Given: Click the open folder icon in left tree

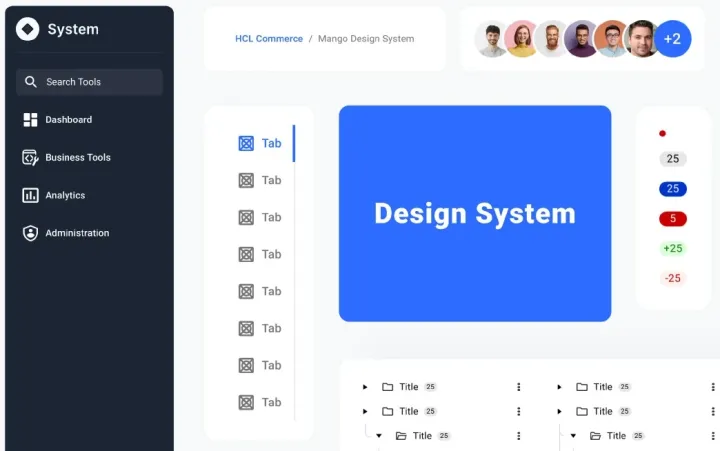Looking at the screenshot, I should click(x=401, y=436).
